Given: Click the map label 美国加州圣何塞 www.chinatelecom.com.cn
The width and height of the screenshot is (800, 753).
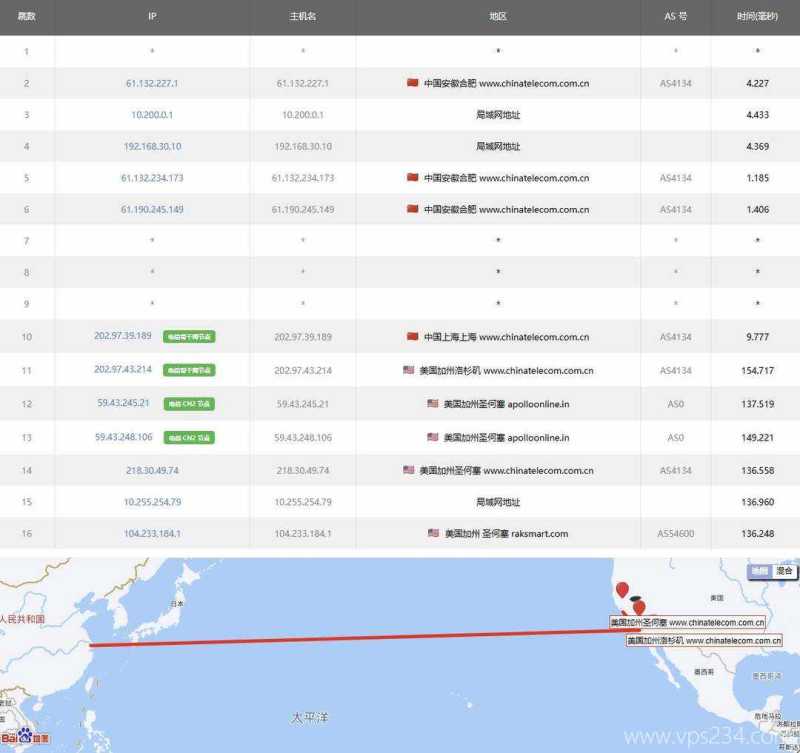Looking at the screenshot, I should (687, 623).
